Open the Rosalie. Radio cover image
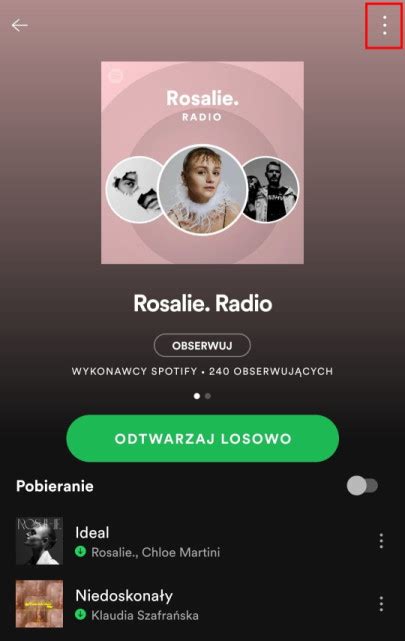Image resolution: width=405 pixels, height=641 pixels. pyautogui.click(x=202, y=163)
